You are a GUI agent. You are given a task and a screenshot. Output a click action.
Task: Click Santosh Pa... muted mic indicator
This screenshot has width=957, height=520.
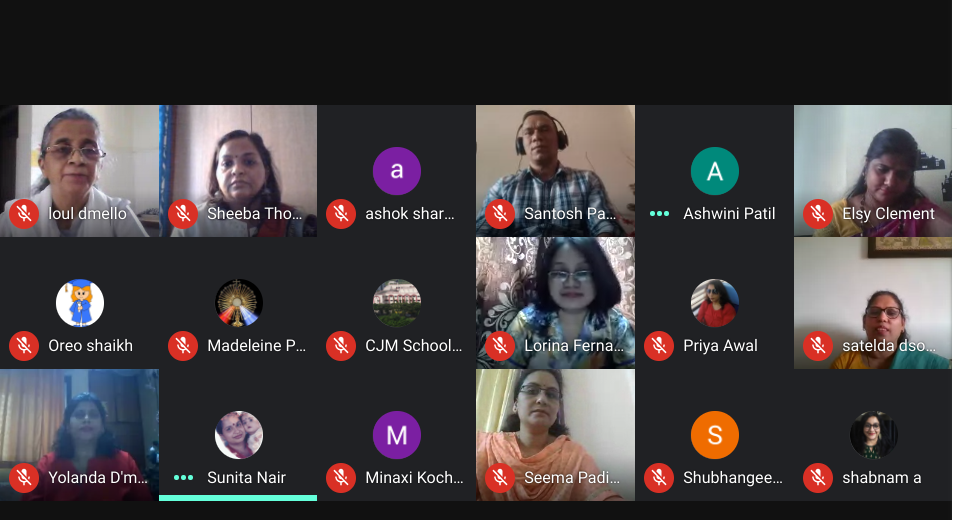(500, 214)
